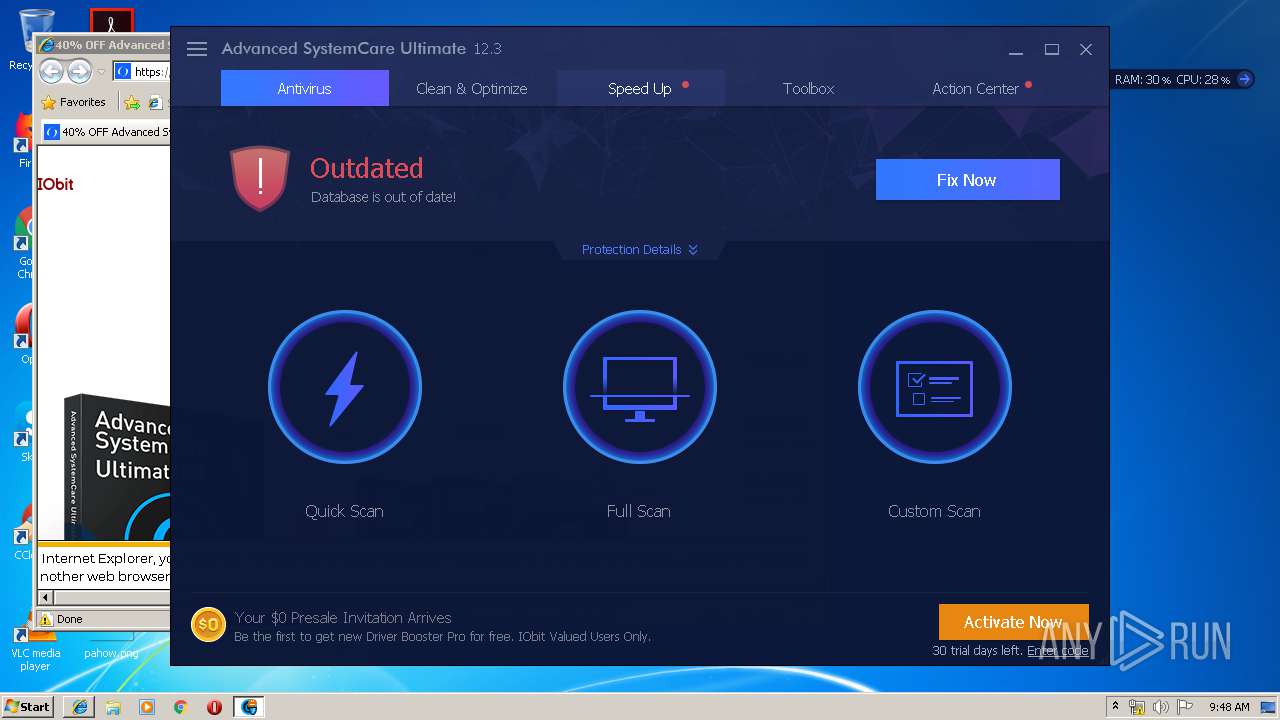Launch Full Scan using the monitor icon

(x=640, y=387)
